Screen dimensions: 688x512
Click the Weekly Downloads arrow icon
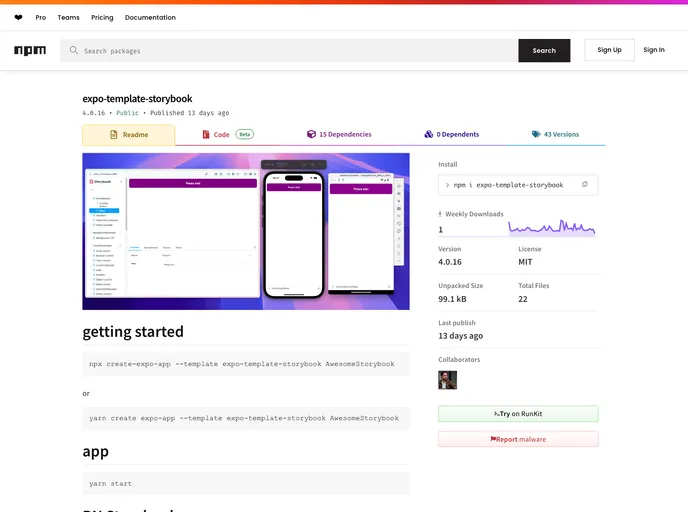(440, 214)
